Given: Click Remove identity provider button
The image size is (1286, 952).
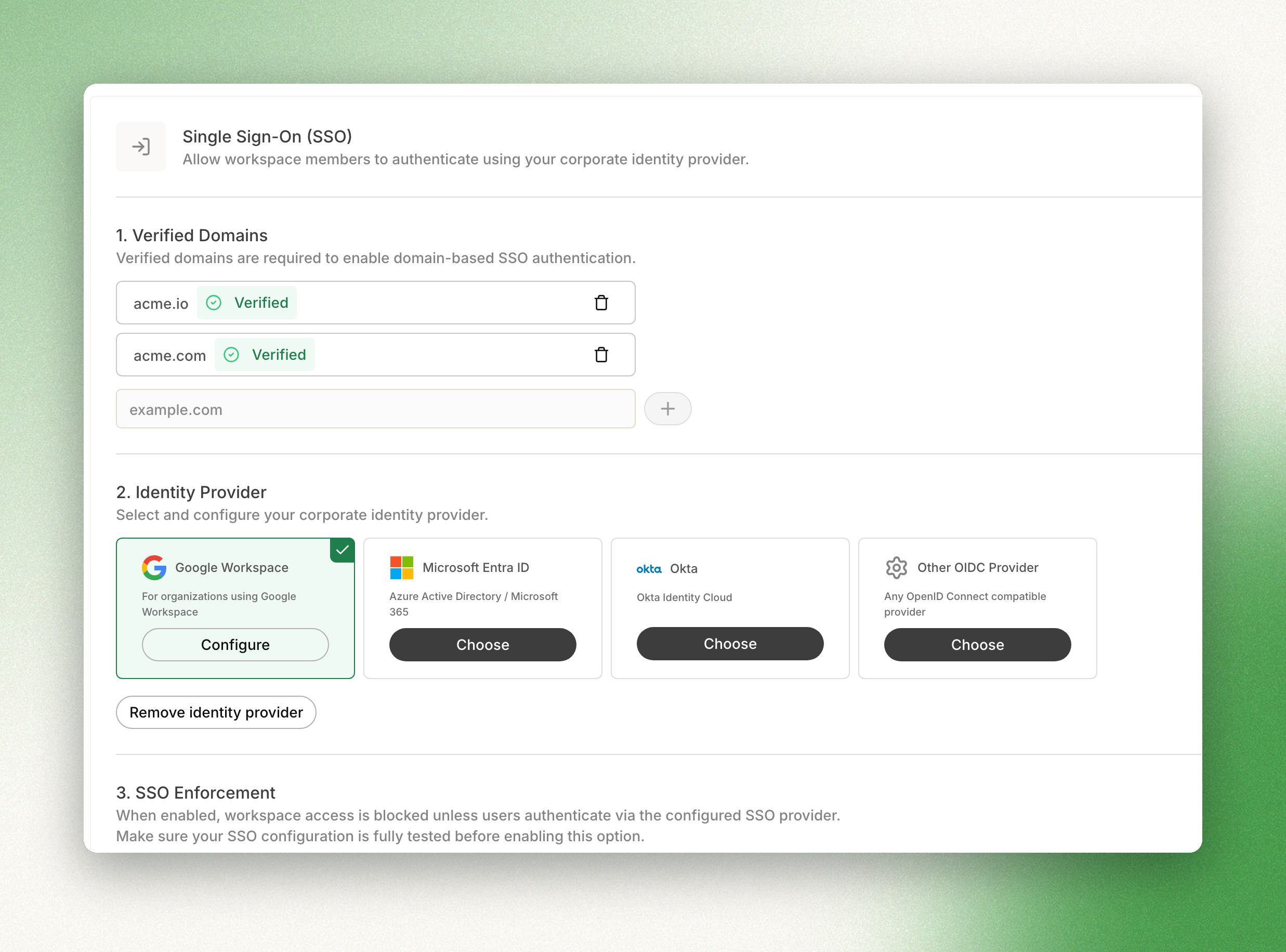Looking at the screenshot, I should click(216, 712).
